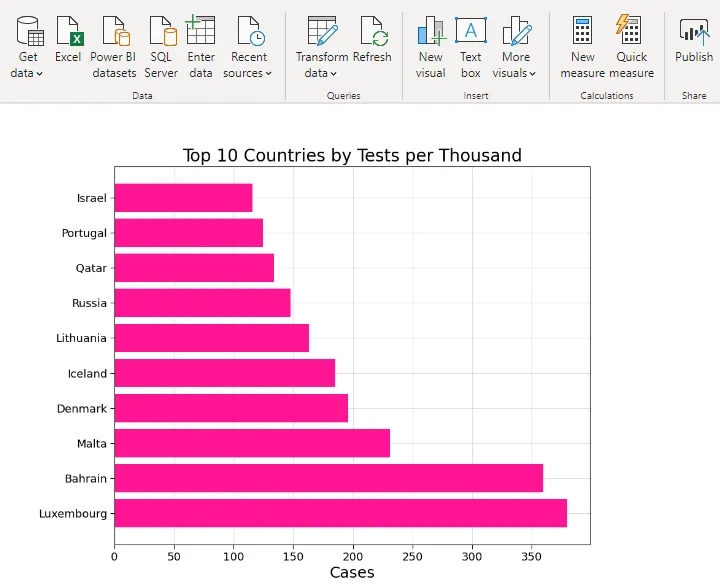Select the Bahrain bar
The height and width of the screenshot is (588, 720).
[328, 478]
